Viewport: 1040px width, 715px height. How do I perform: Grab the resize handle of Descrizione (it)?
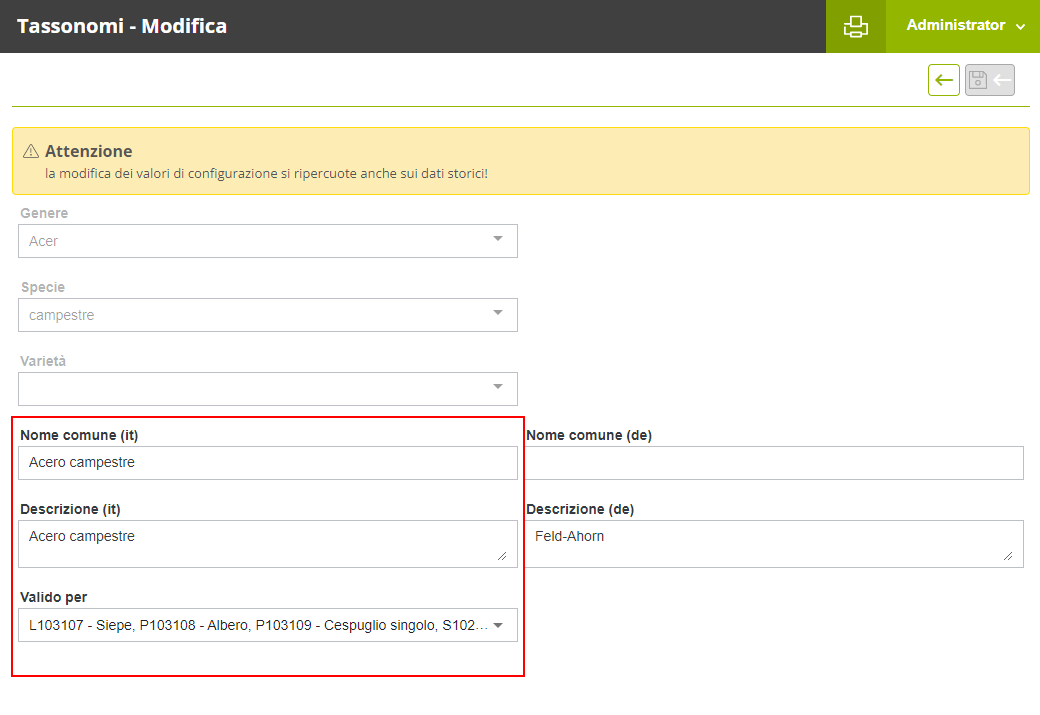click(501, 556)
